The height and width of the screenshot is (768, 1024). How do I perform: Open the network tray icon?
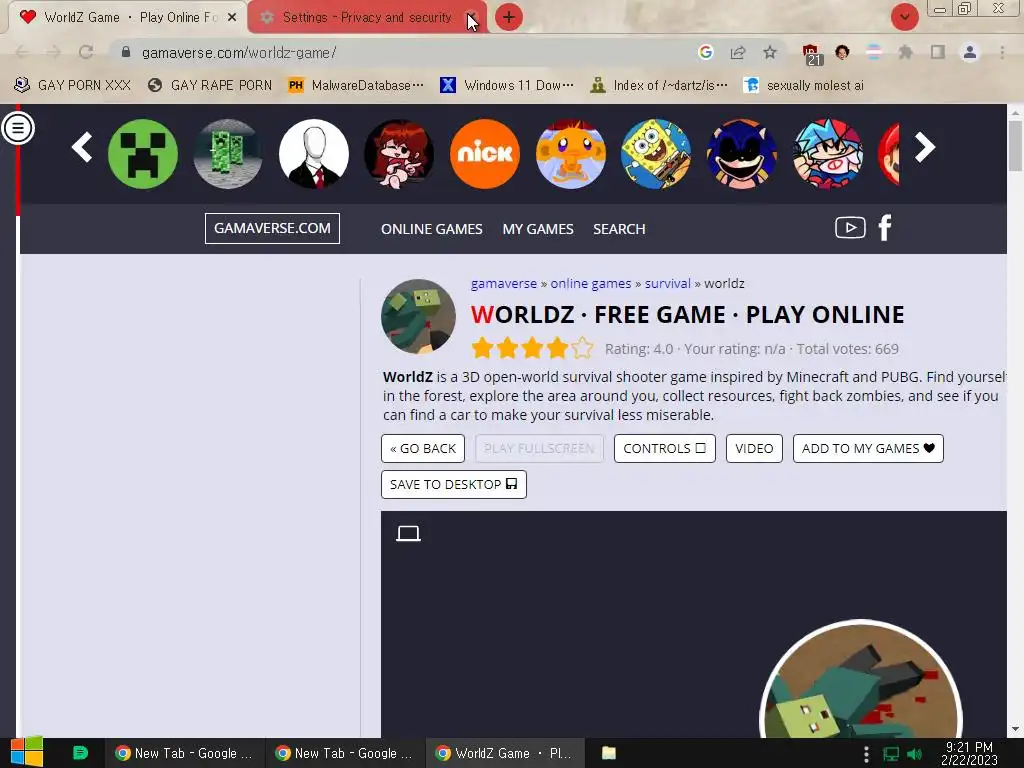[891, 754]
